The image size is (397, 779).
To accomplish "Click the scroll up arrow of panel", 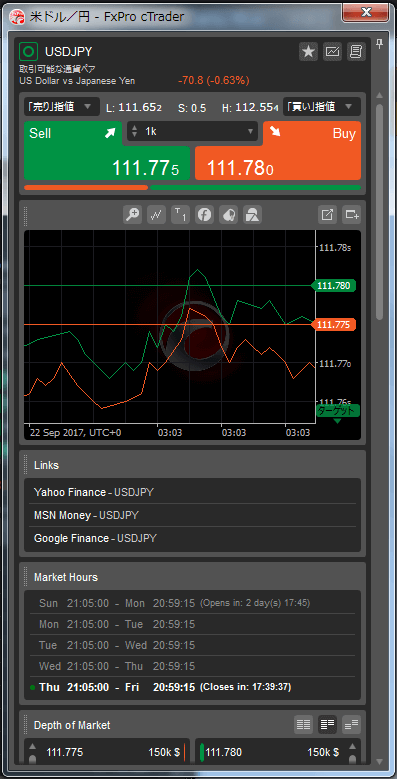I will point(380,95).
